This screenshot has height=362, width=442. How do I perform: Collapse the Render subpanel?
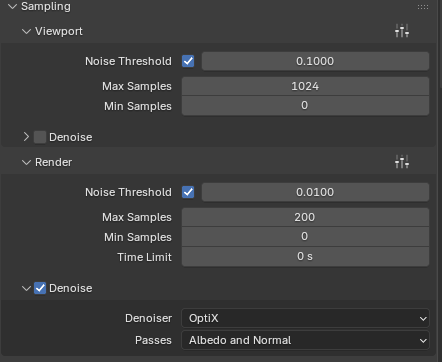pos(26,162)
